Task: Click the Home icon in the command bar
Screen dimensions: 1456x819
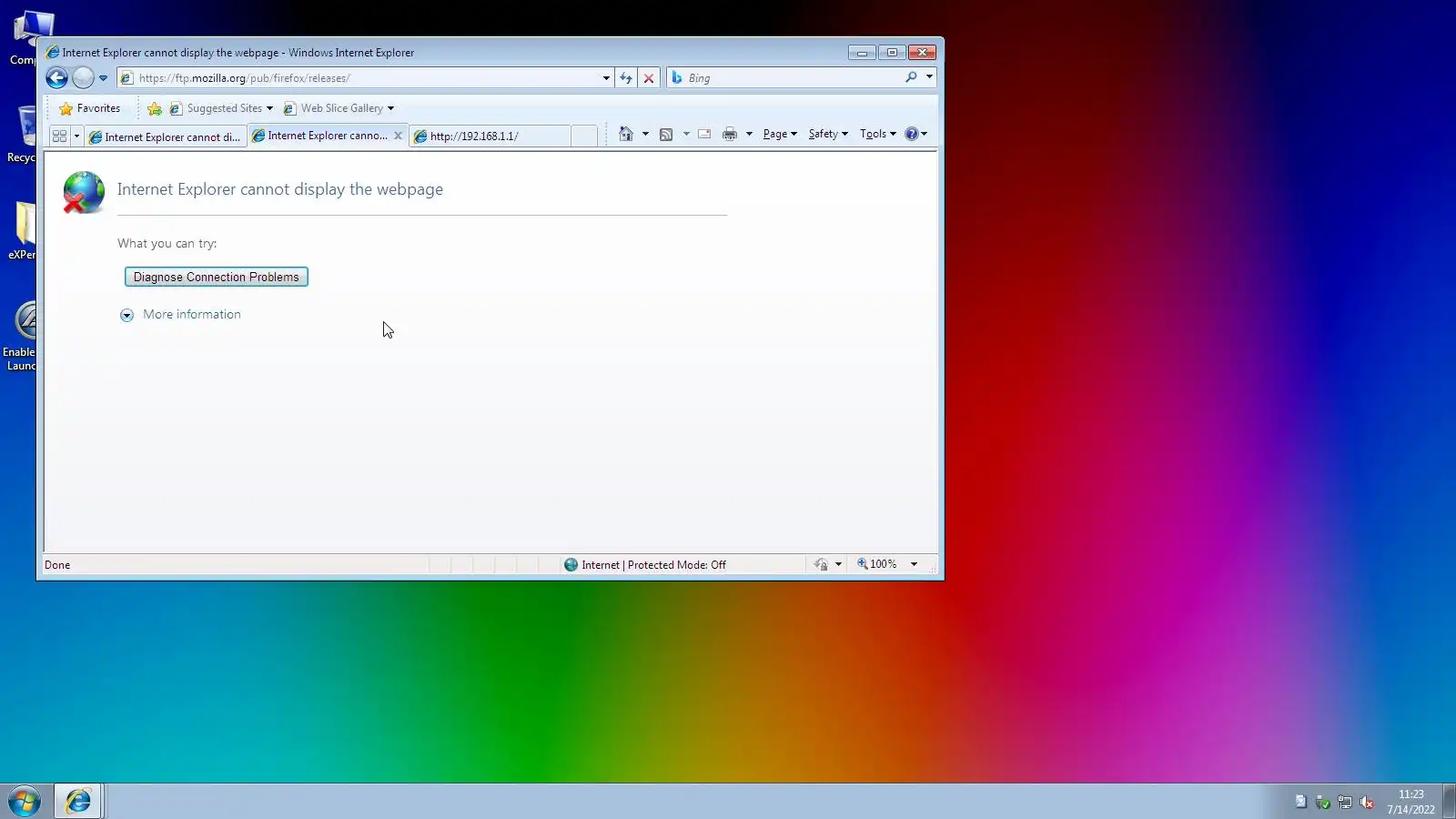Action: tap(626, 134)
